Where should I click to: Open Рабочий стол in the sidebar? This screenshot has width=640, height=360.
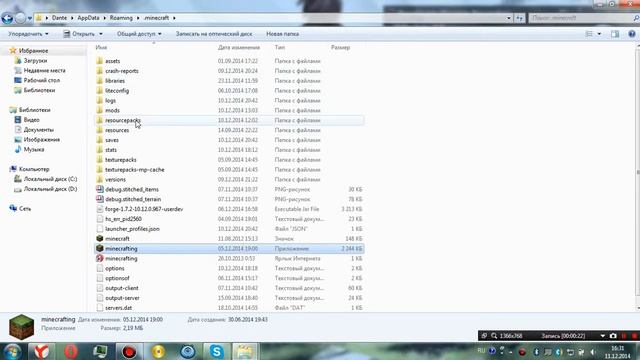42,80
